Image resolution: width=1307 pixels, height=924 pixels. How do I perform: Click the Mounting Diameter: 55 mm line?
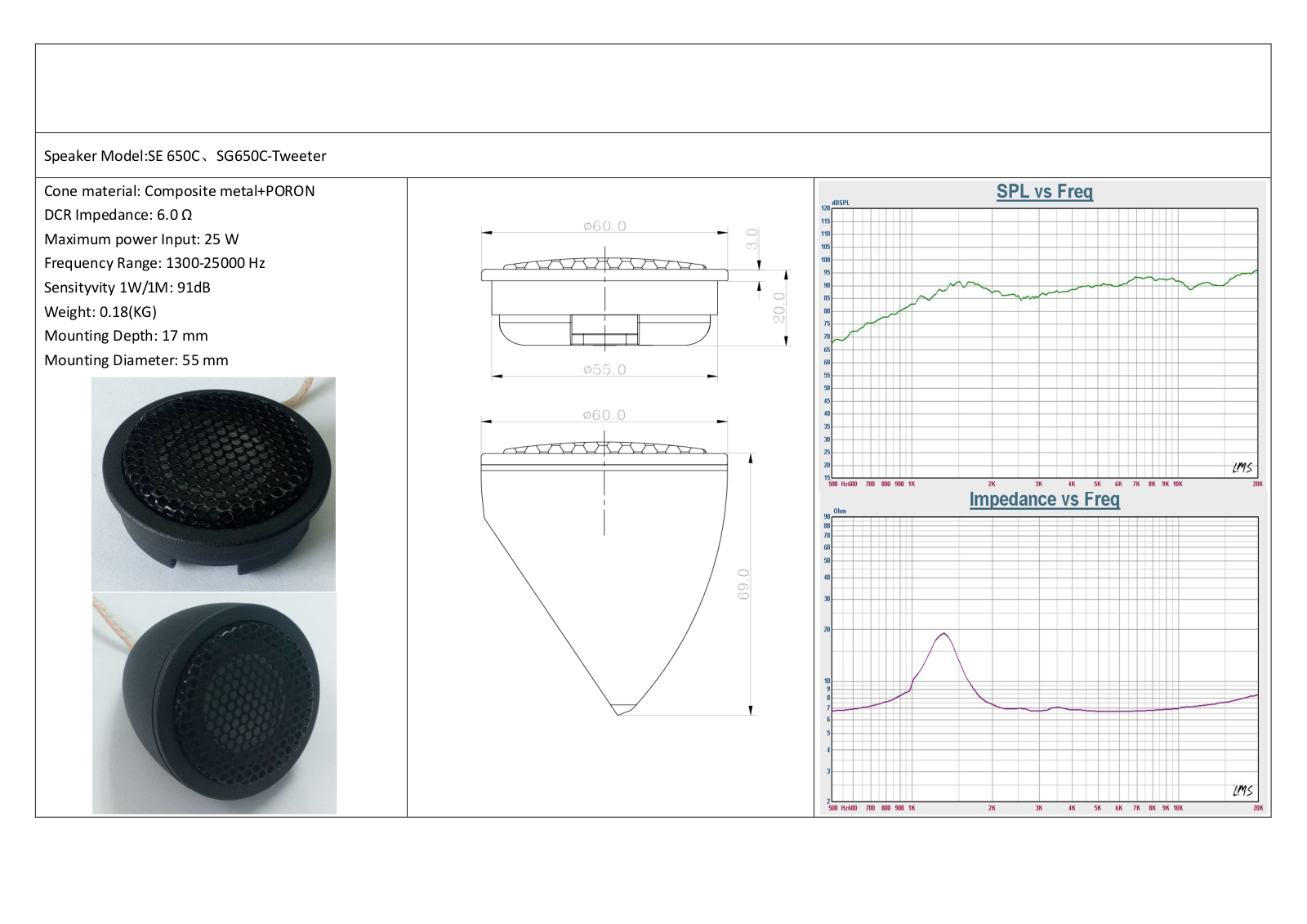pyautogui.click(x=136, y=360)
